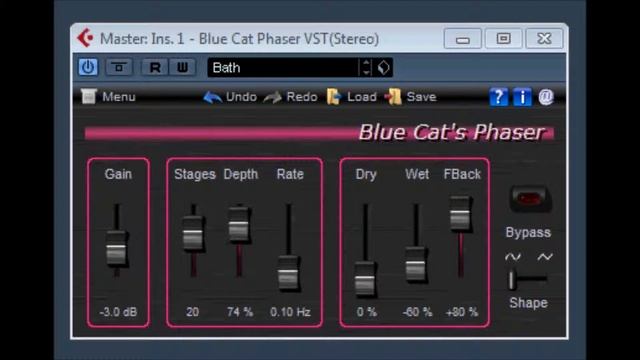
Task: Click the Gain slider handle
Action: [117, 249]
